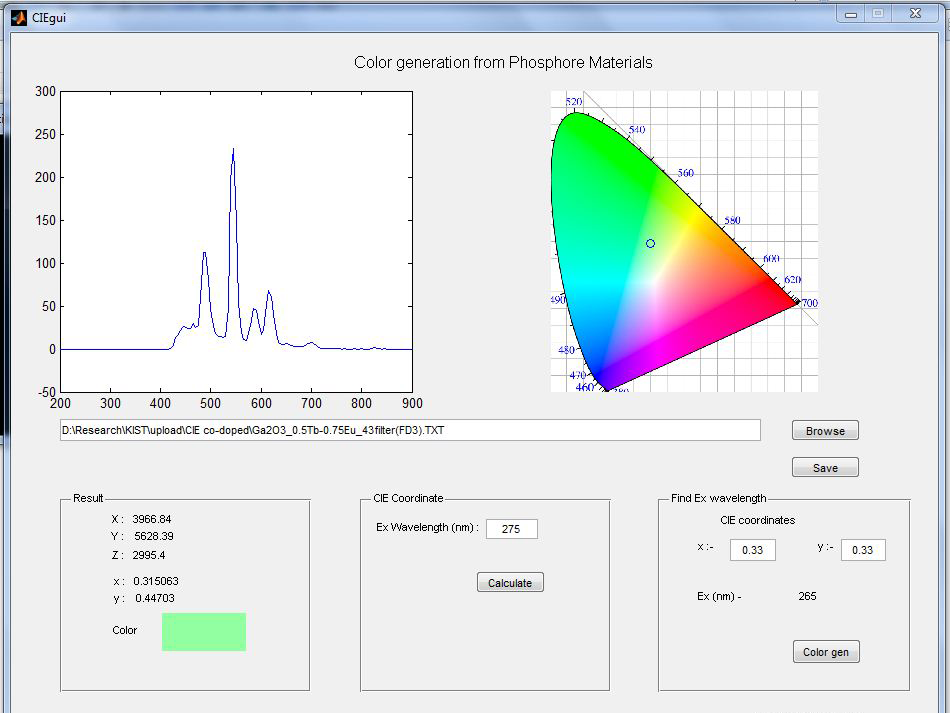Click the Y value 5628.39 in Result
The height and width of the screenshot is (713, 950).
pyautogui.click(x=154, y=536)
